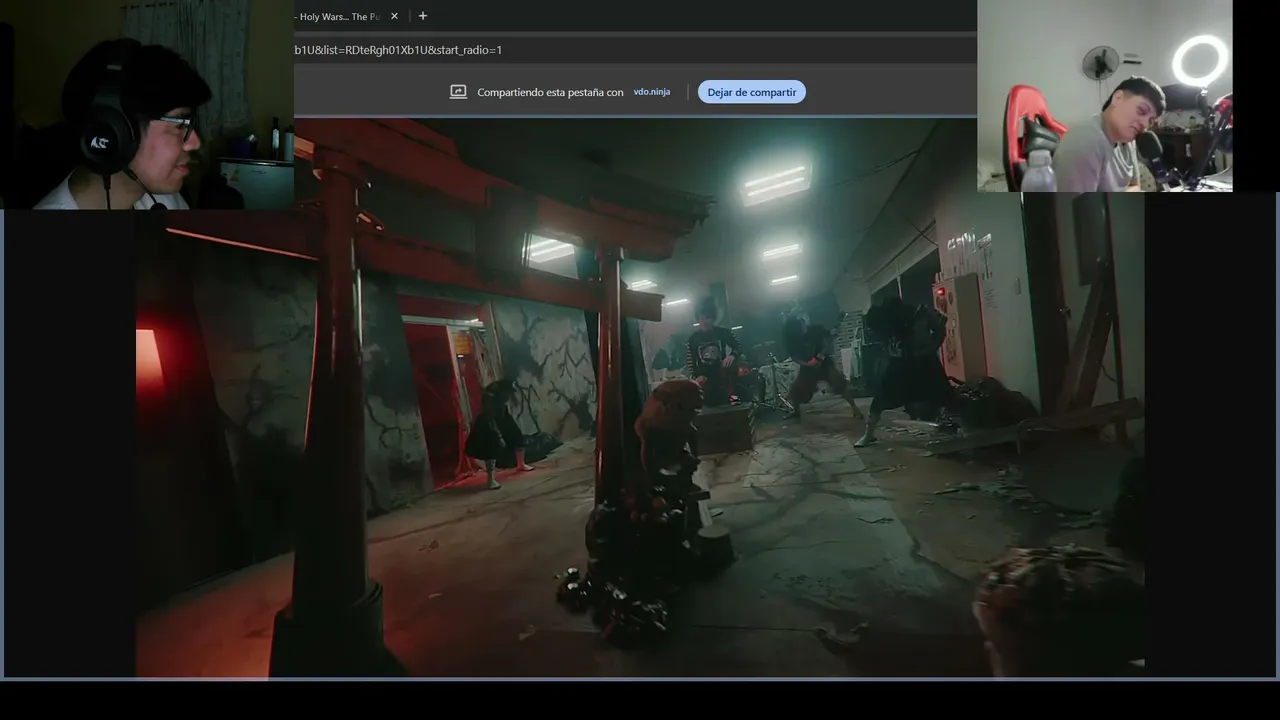The image size is (1280, 720).
Task: Click the tab-sharing screen icon
Action: pyautogui.click(x=459, y=92)
